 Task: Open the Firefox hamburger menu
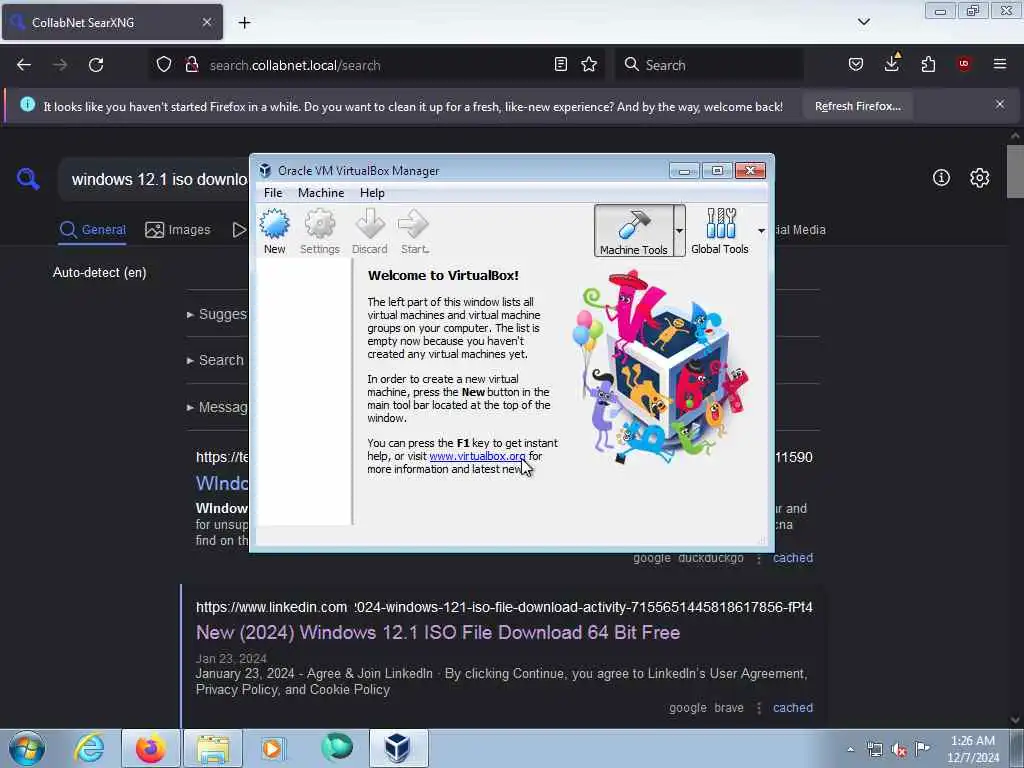click(1000, 64)
